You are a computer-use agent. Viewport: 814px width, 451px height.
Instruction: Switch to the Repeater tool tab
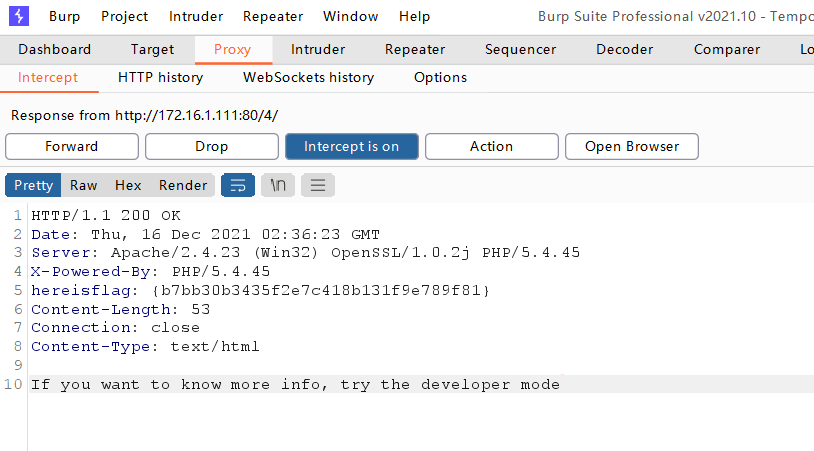[x=415, y=49]
